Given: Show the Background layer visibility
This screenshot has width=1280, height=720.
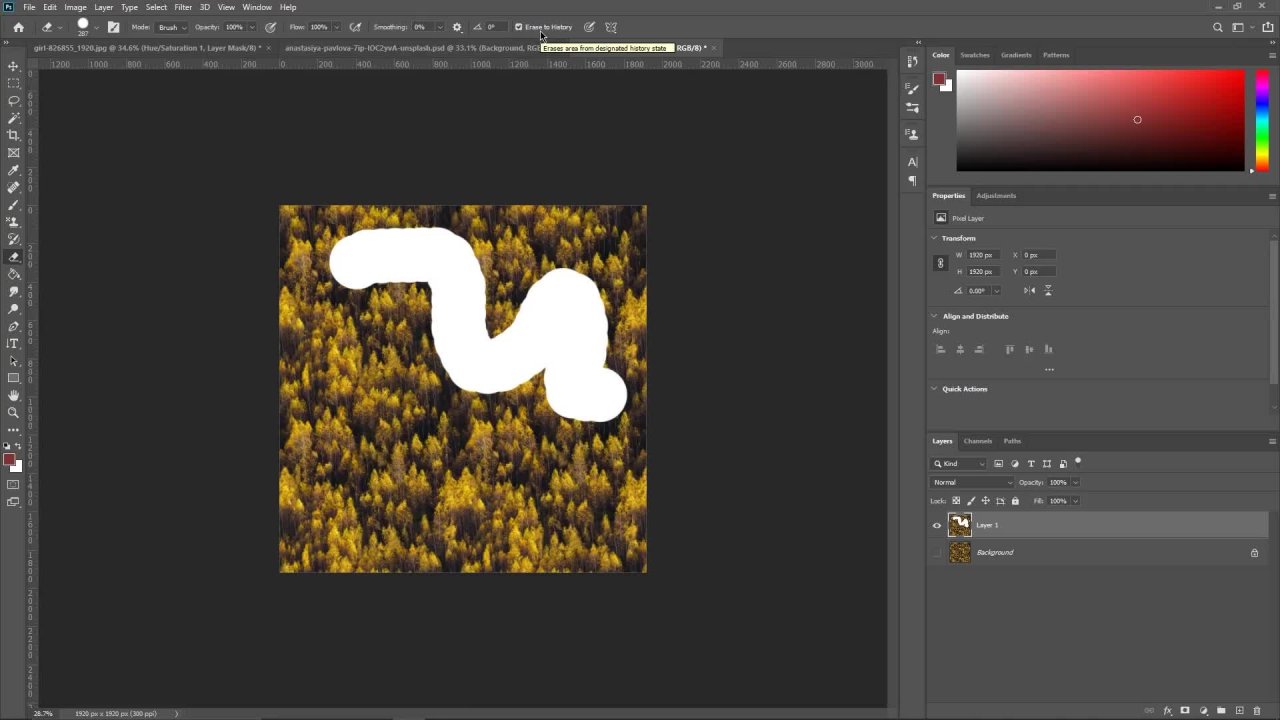Looking at the screenshot, I should [x=937, y=552].
